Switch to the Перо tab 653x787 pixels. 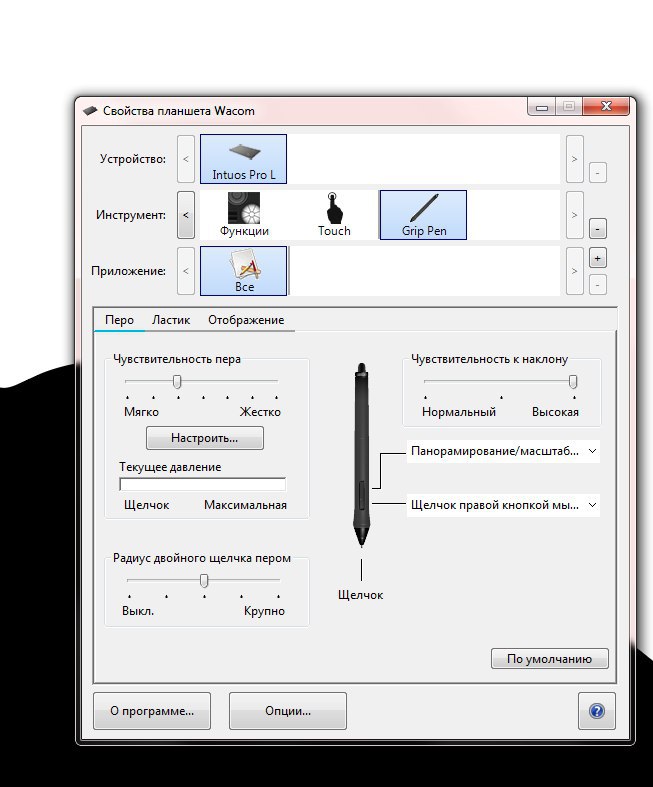click(x=119, y=320)
